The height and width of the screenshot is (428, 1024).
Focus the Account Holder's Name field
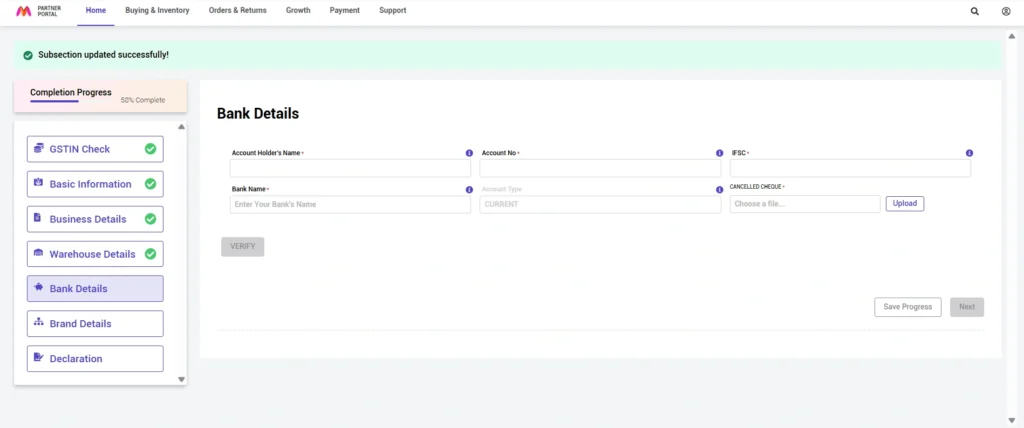tap(350, 169)
